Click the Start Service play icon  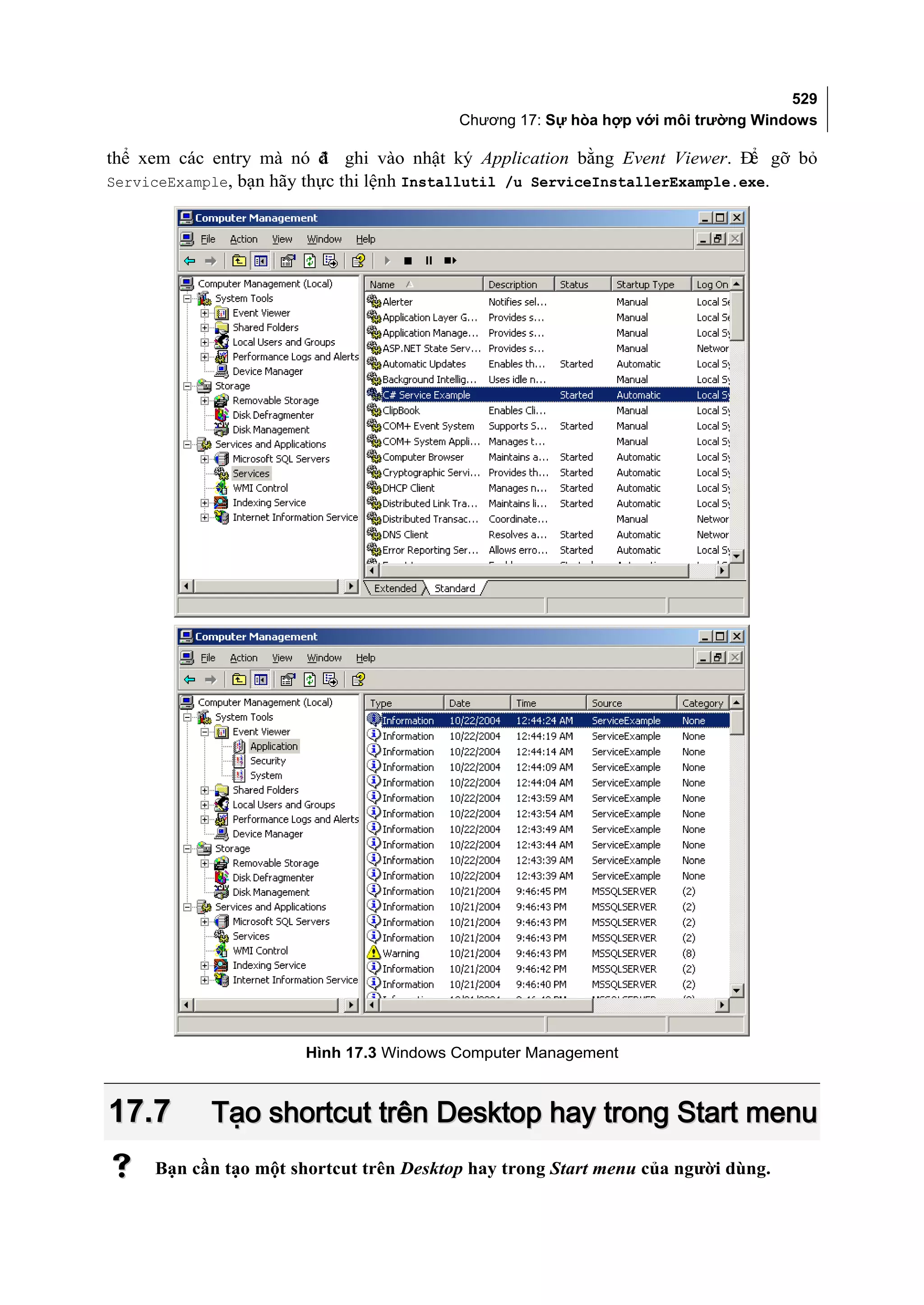(x=388, y=261)
